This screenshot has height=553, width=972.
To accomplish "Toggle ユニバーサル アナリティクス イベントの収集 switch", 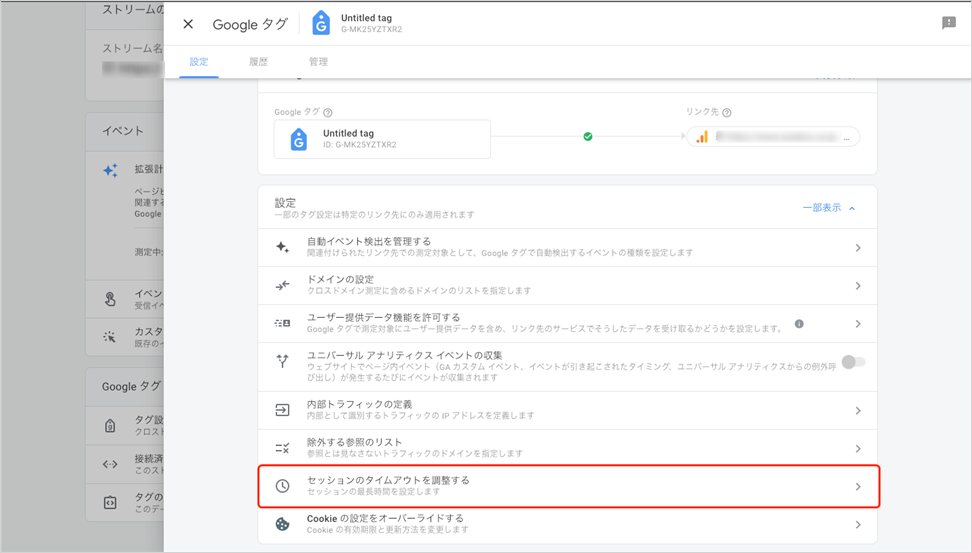I will 853,361.
